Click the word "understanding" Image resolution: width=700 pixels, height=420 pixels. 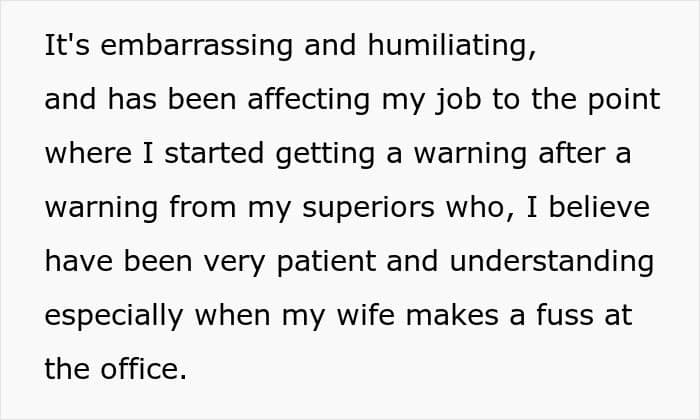(551, 262)
